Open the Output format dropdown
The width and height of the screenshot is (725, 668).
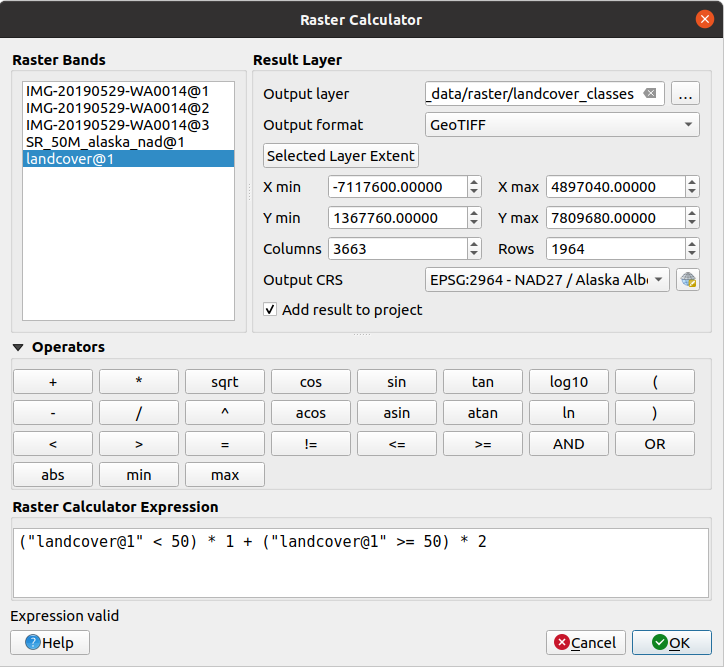click(562, 125)
